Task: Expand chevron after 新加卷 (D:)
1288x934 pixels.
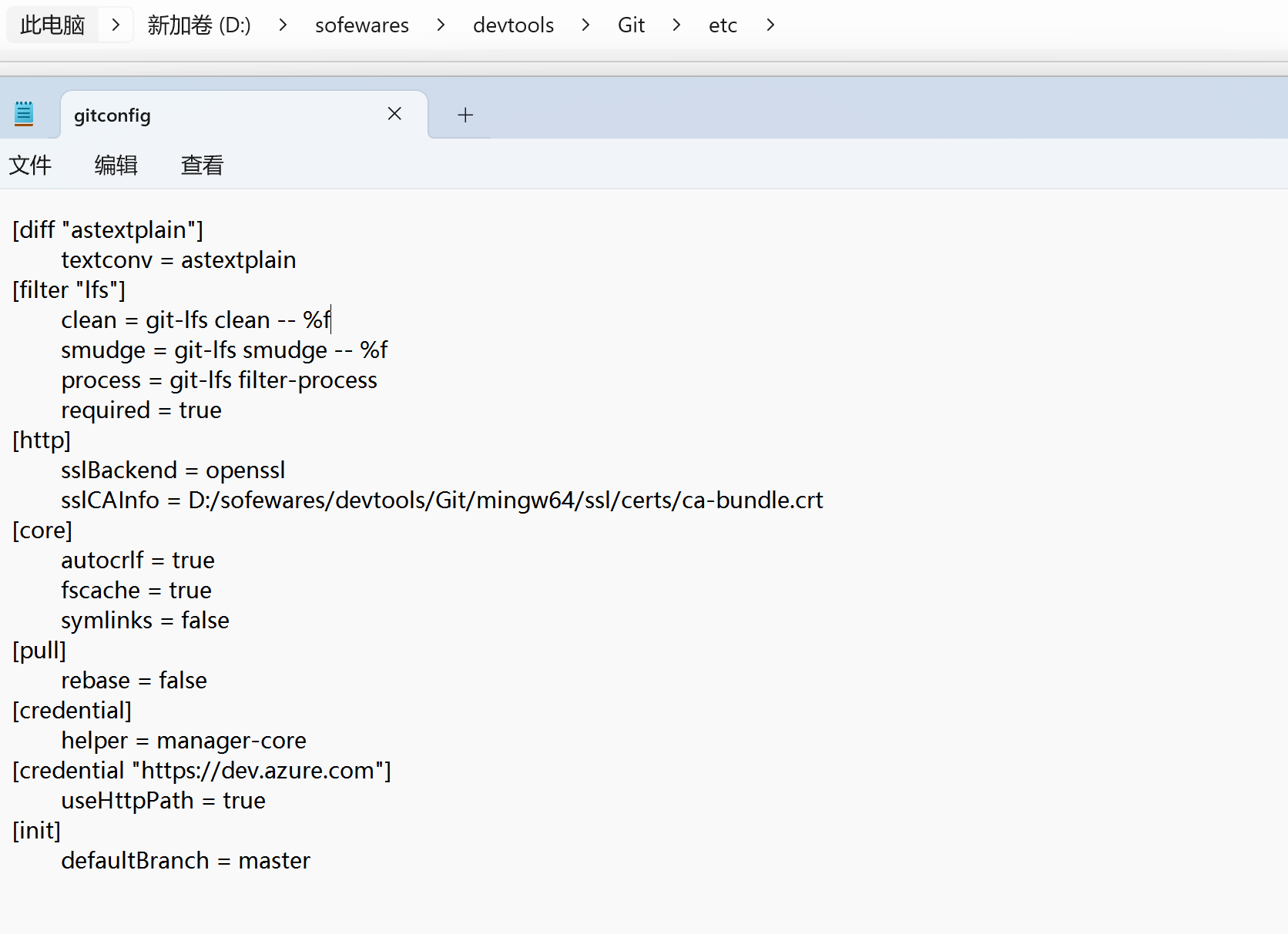Action: coord(283,25)
